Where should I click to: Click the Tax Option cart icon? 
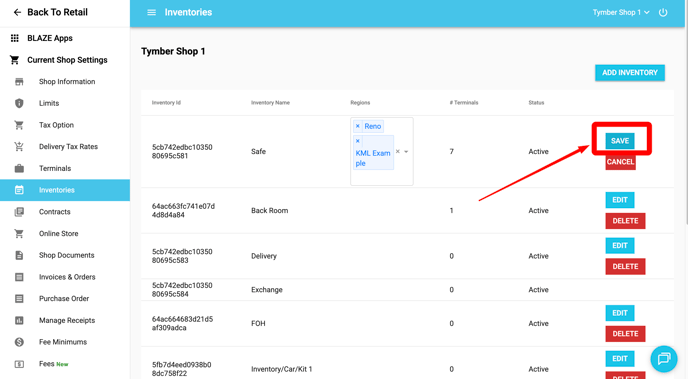pyautogui.click(x=19, y=125)
